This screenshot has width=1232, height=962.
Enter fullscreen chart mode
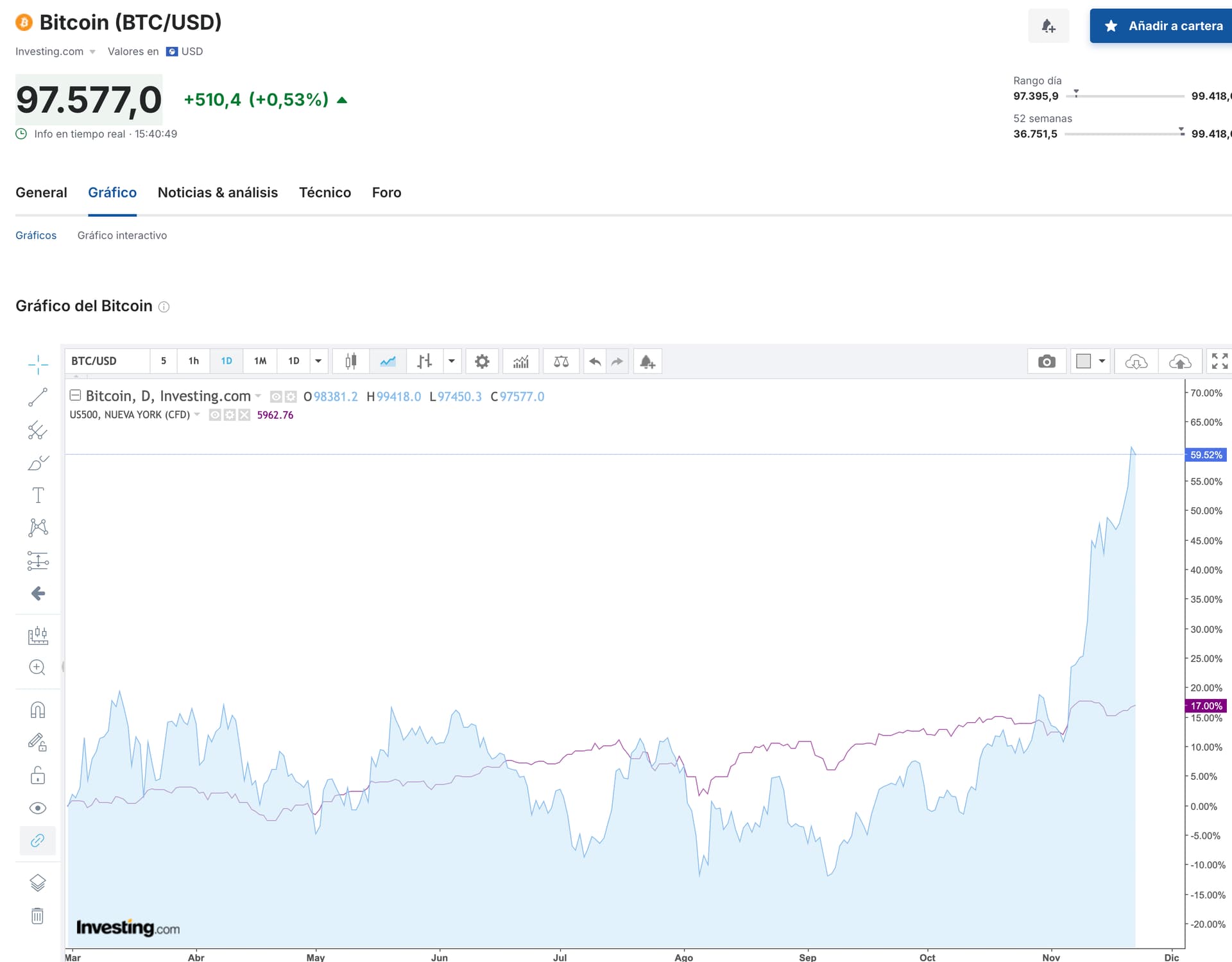1219,361
